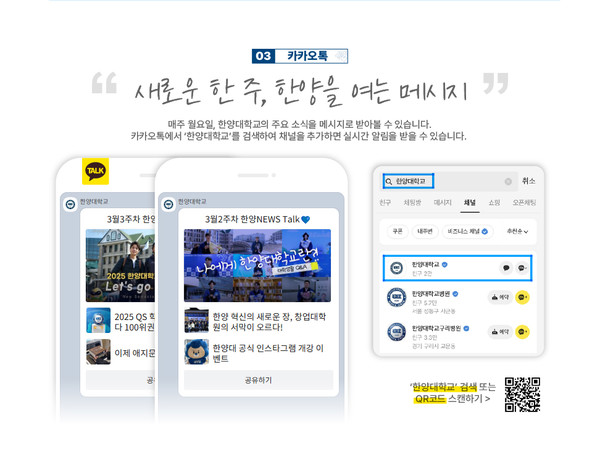Click the '3월3주차' title on back phone

[x=131, y=219]
